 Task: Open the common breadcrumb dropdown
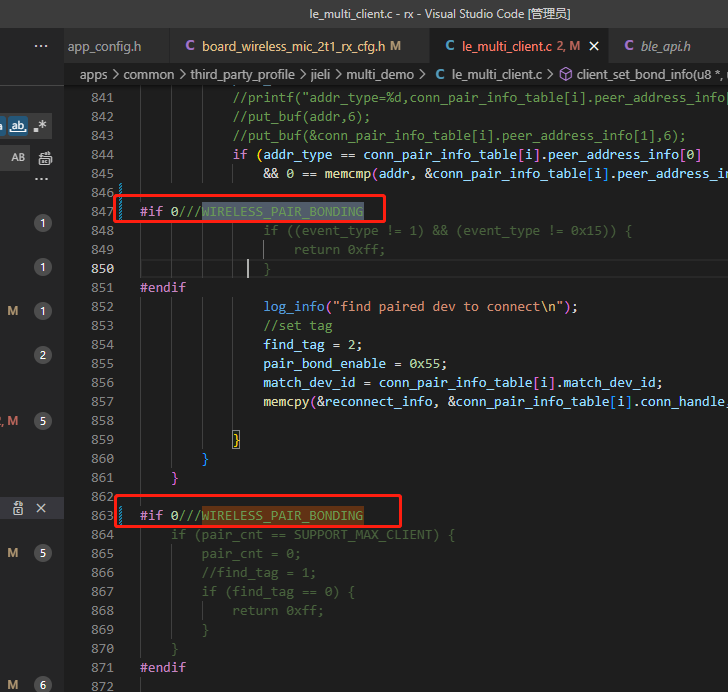149,75
